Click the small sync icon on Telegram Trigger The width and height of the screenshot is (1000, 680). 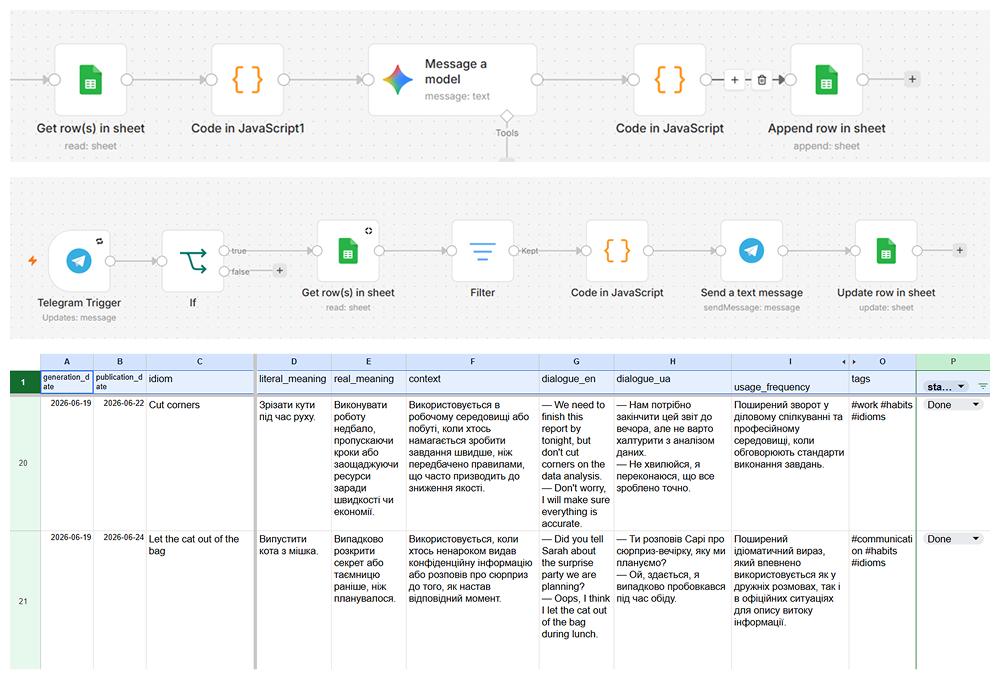pos(99,241)
